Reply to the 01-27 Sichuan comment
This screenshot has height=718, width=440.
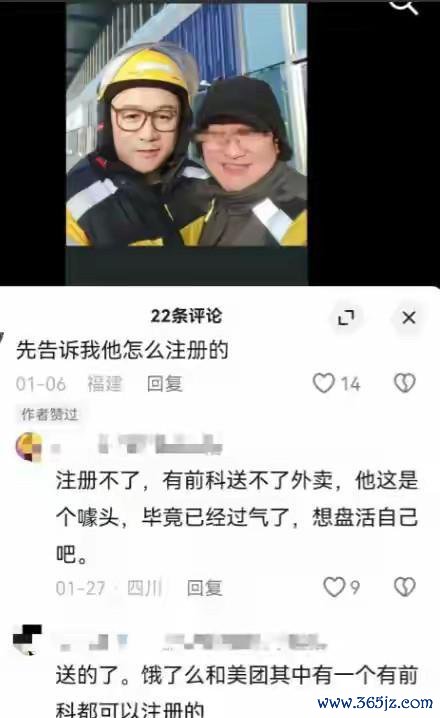click(205, 587)
